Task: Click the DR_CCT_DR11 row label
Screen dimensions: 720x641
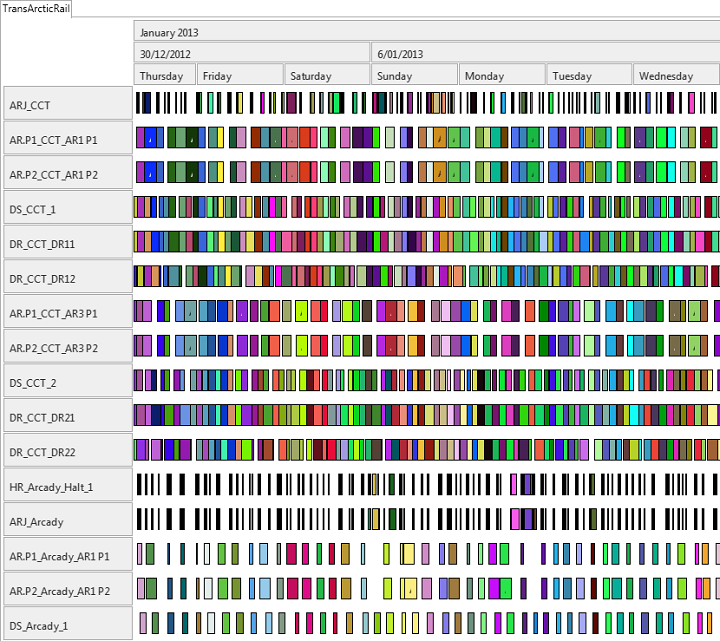Action: coord(67,244)
